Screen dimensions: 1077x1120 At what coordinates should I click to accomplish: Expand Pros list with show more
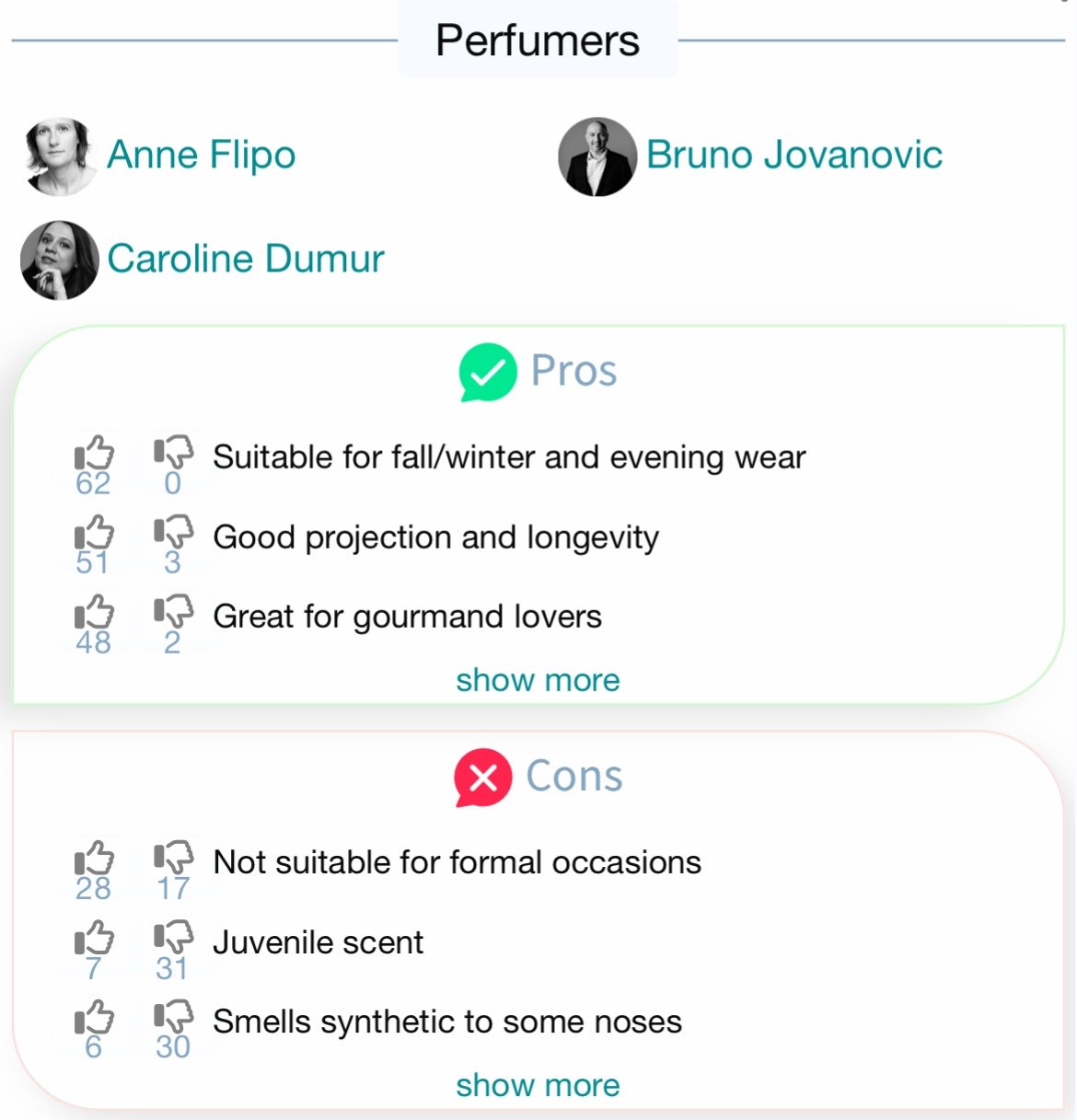(x=538, y=680)
